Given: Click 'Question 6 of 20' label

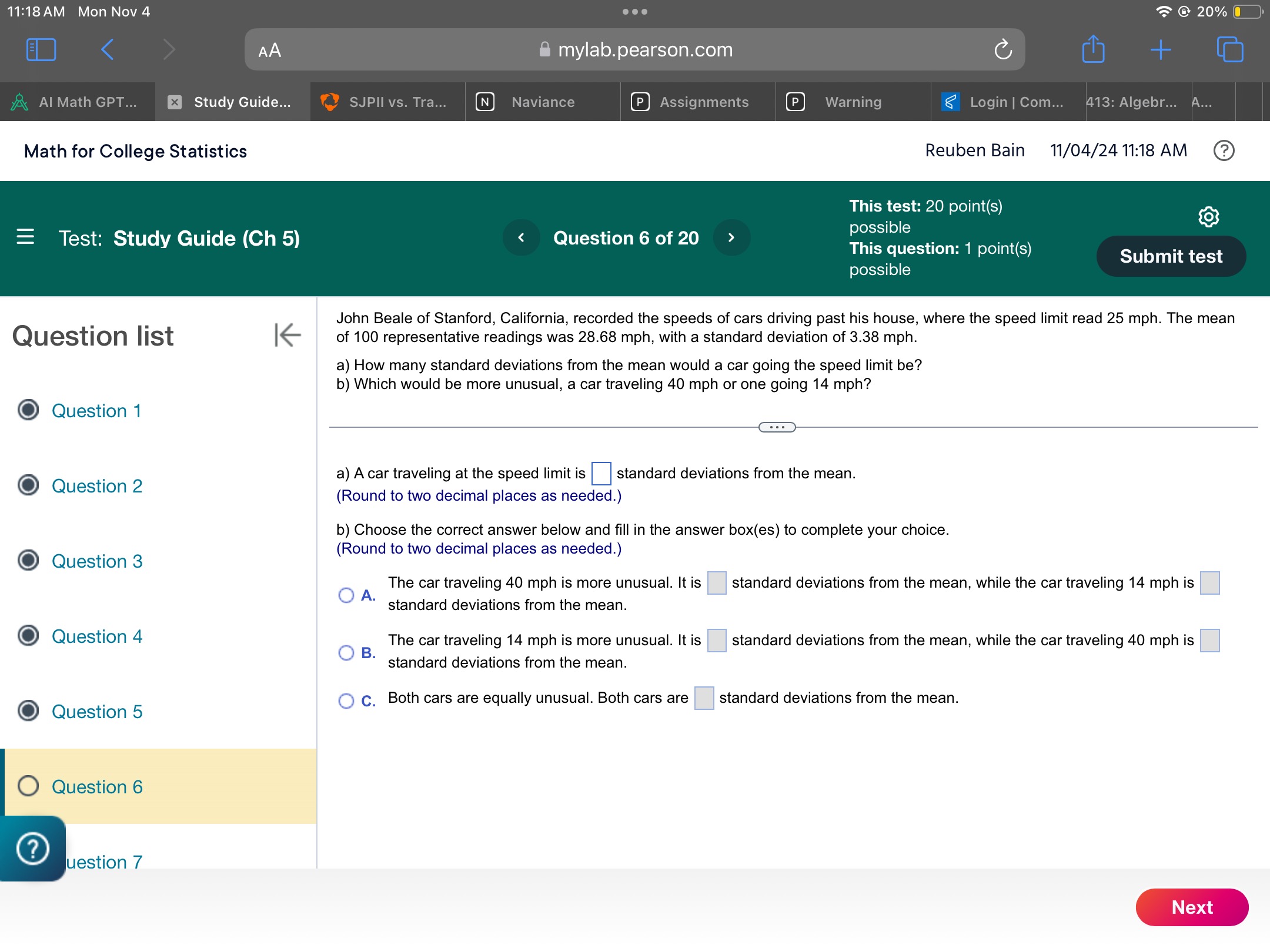Looking at the screenshot, I should pos(626,238).
